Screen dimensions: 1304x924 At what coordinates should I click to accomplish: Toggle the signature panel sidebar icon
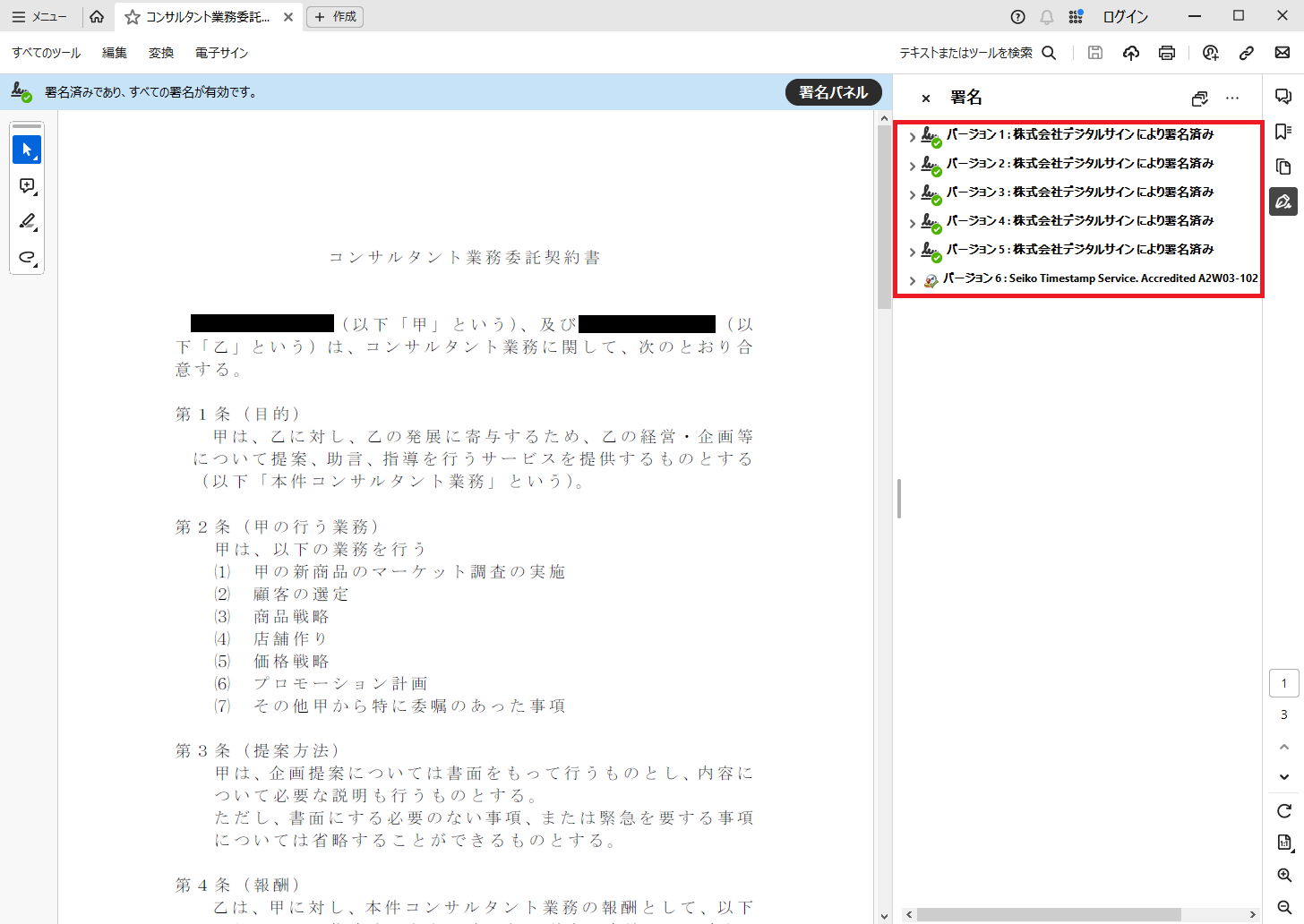point(1283,201)
